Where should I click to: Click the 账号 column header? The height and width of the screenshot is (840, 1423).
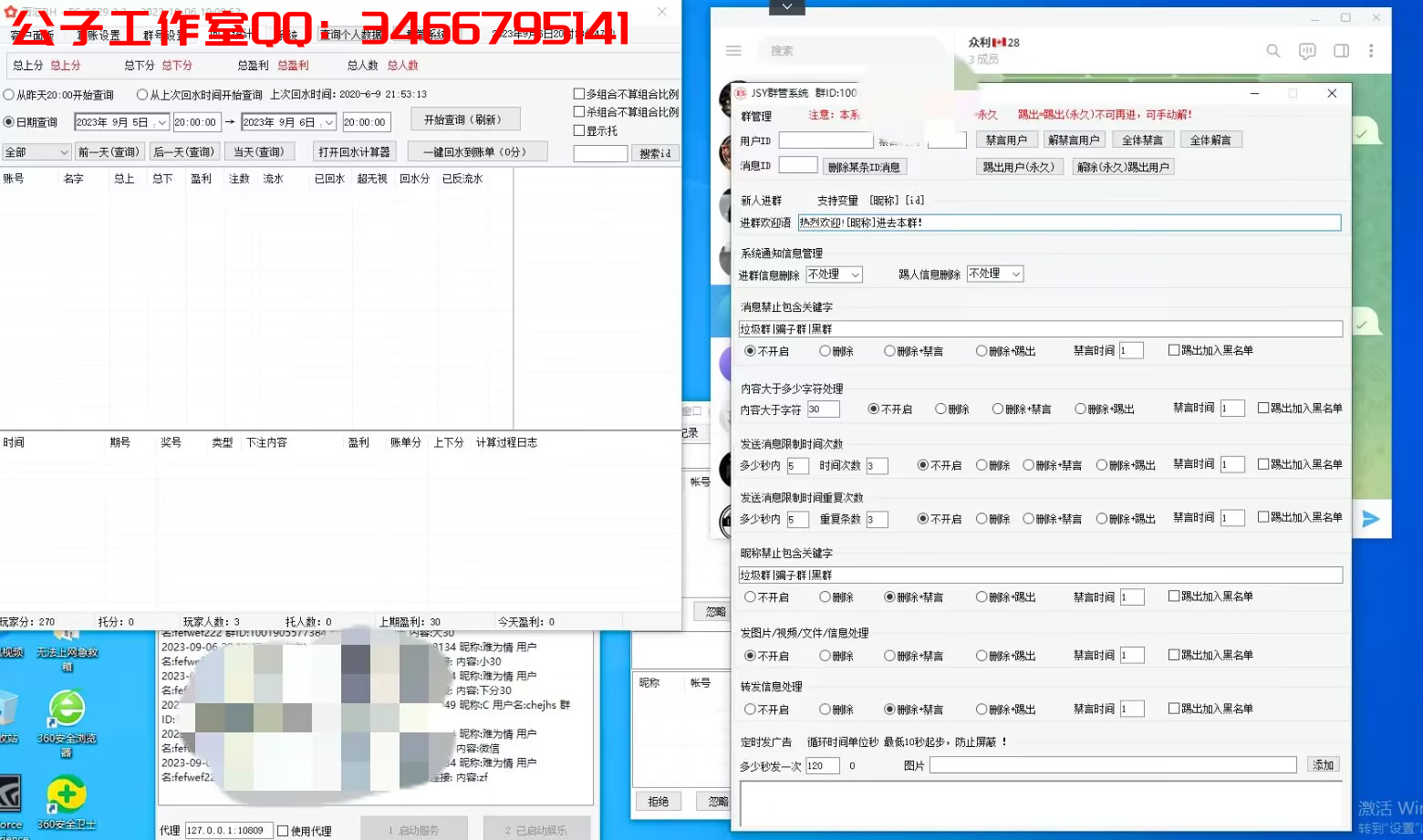pos(14,179)
